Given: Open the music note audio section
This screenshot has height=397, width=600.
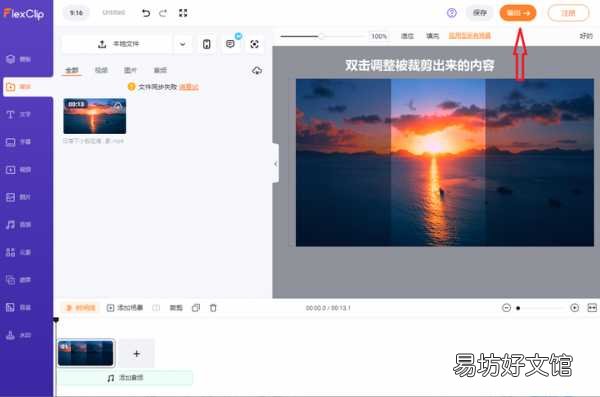Looking at the screenshot, I should [18, 225].
